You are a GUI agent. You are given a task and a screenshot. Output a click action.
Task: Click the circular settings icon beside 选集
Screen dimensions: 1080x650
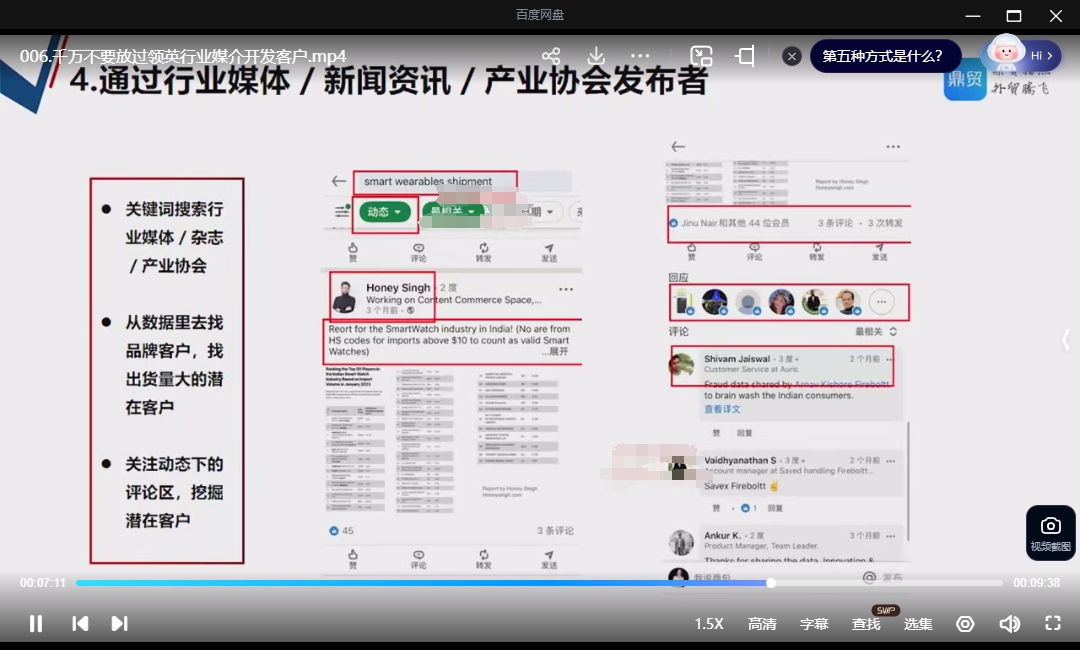(x=965, y=624)
